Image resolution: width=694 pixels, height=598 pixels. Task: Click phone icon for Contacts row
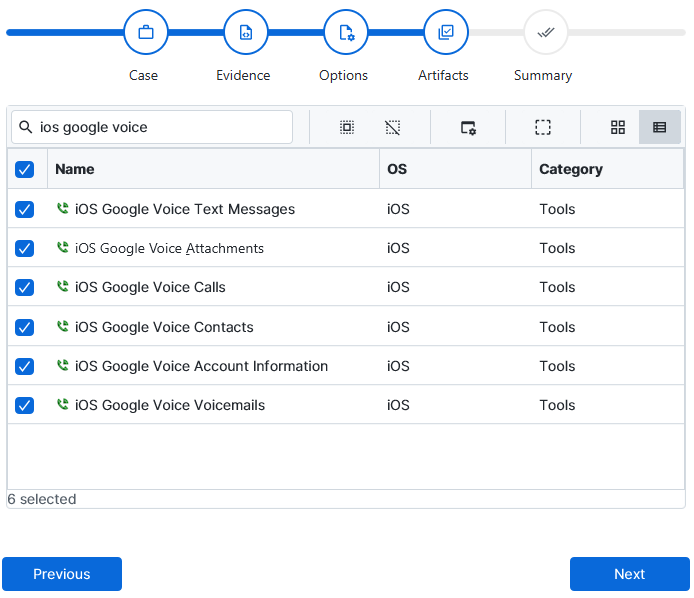coord(63,326)
